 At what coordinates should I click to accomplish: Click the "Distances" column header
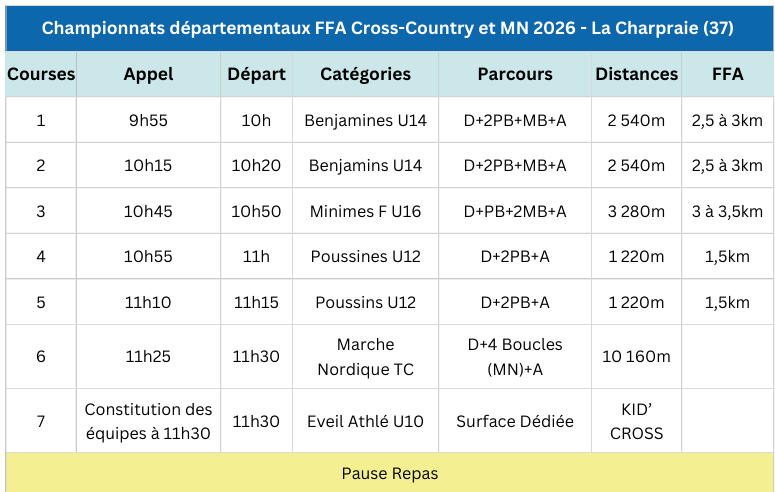pos(636,74)
